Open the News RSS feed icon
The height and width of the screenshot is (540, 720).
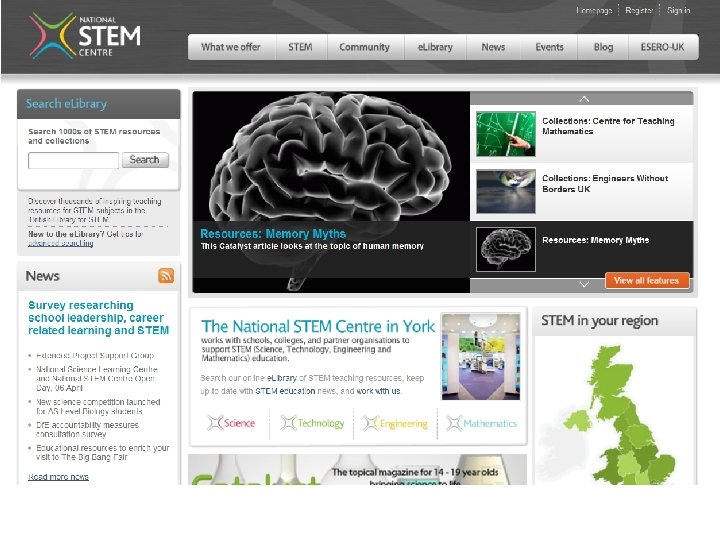click(166, 276)
